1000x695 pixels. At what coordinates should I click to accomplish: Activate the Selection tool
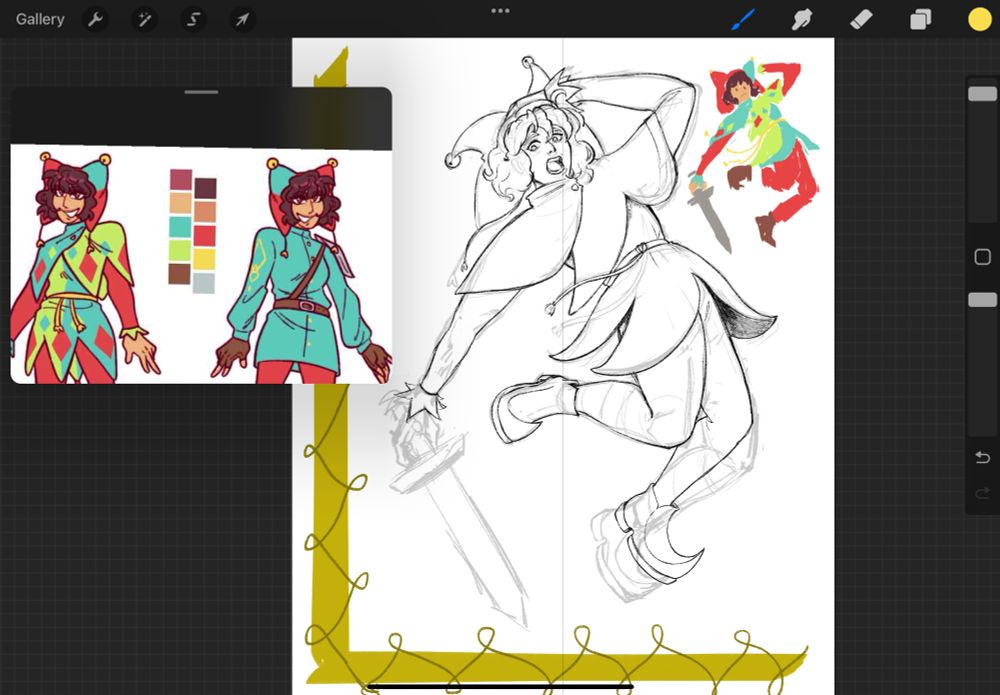[193, 20]
